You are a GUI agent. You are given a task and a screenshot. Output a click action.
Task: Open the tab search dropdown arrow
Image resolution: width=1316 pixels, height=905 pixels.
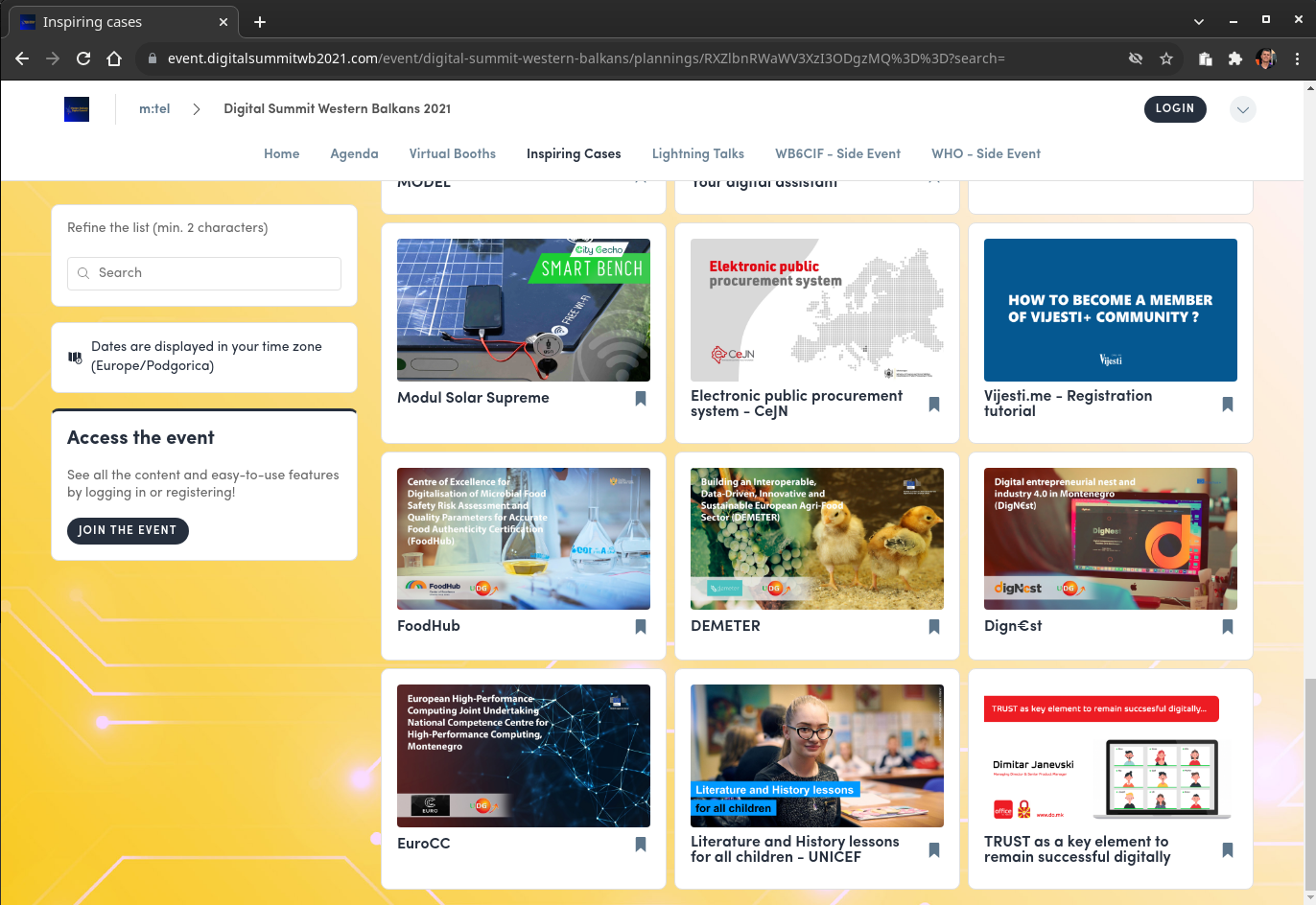coord(1199,21)
